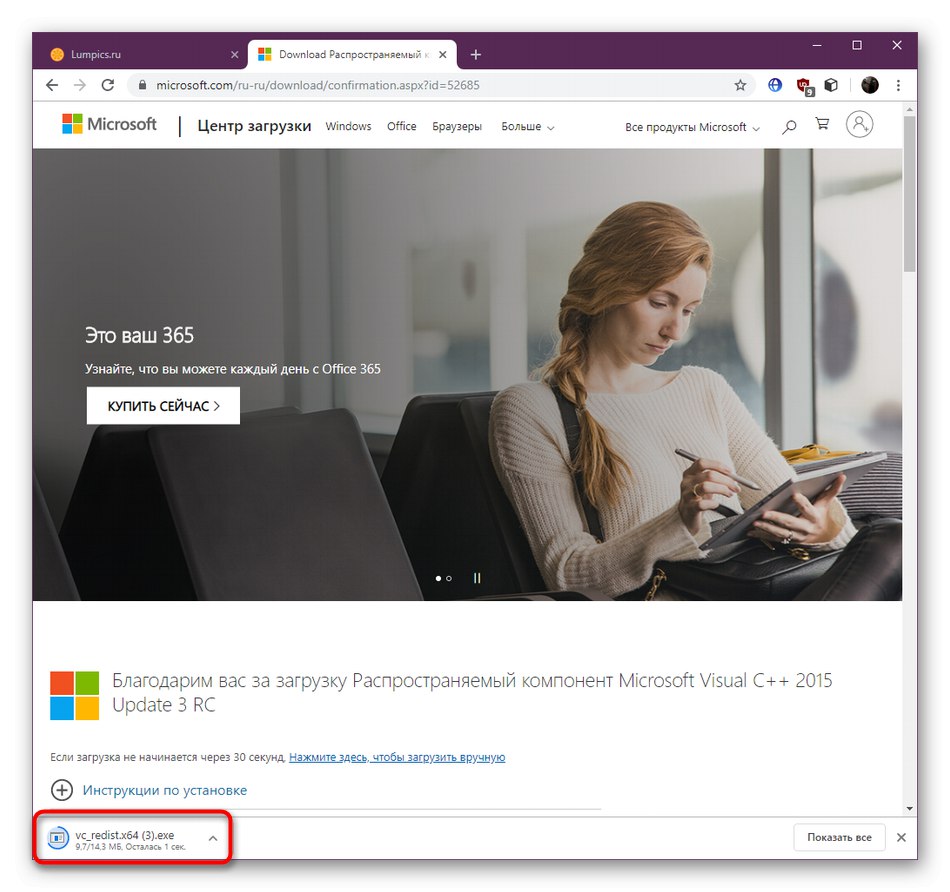View site info via the padlock icon
Viewport: 950px width, 892px height.
(x=142, y=85)
